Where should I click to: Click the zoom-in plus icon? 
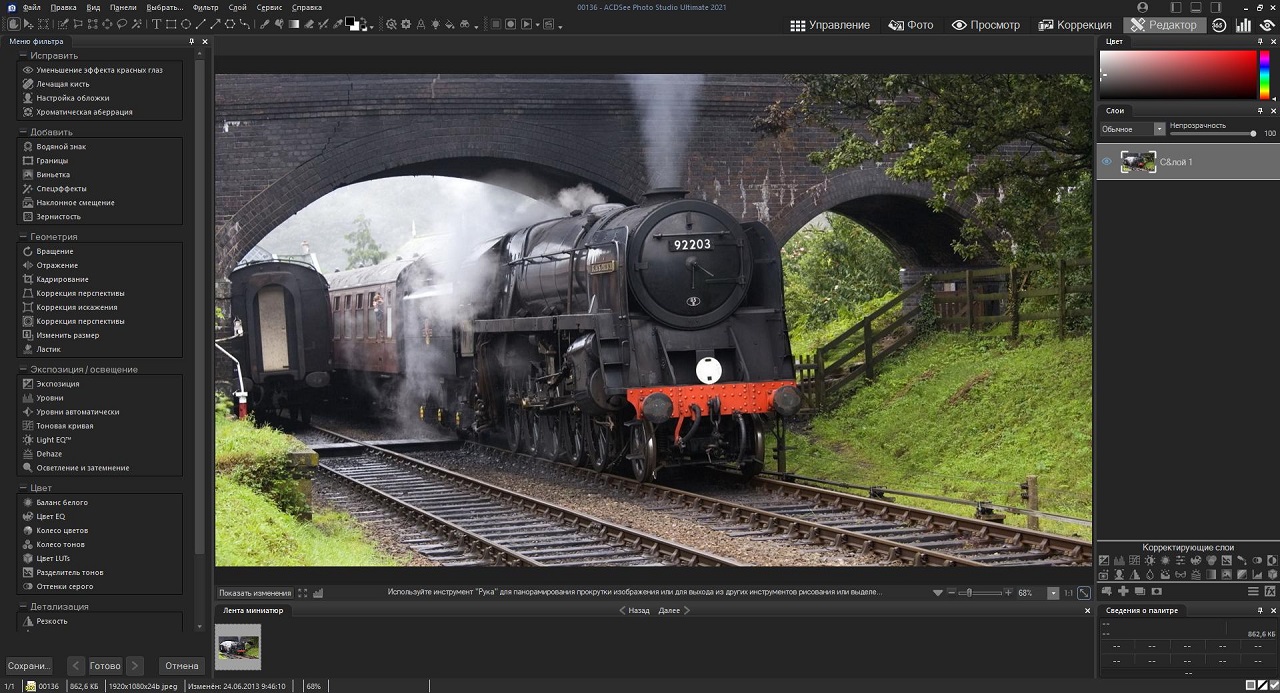[x=1008, y=593]
